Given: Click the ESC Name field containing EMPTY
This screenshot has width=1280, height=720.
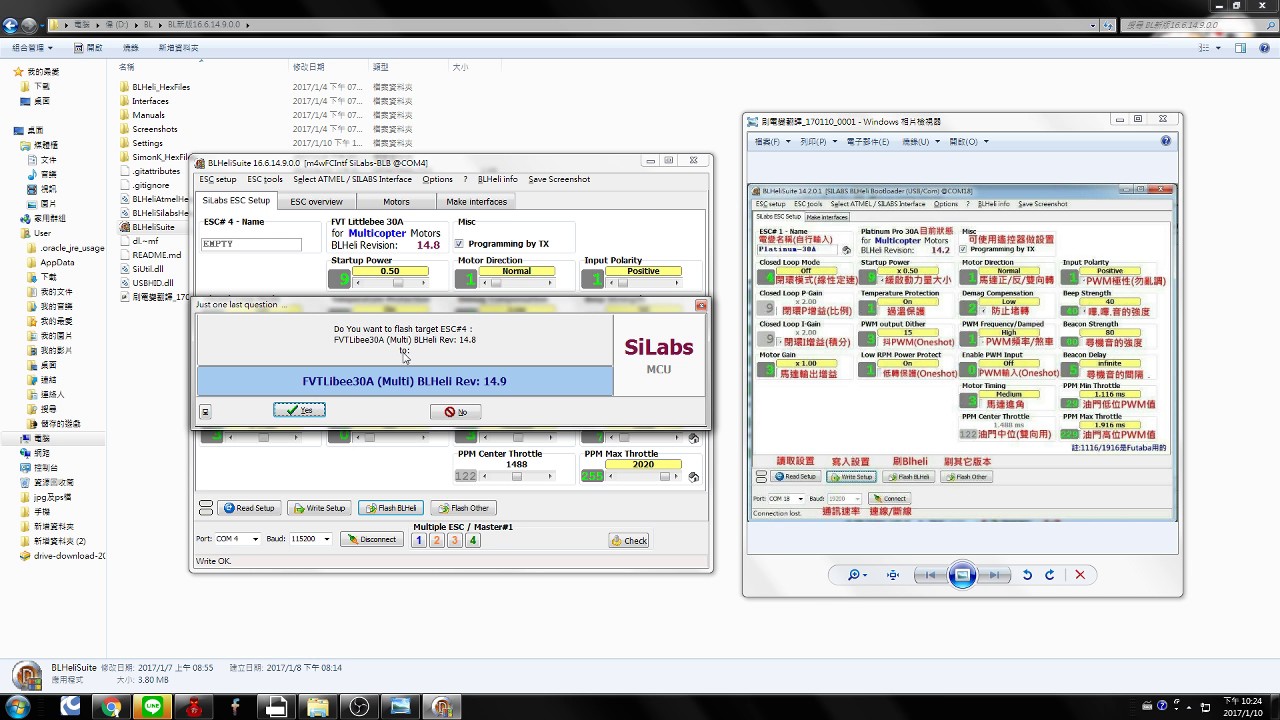Looking at the screenshot, I should coord(251,244).
